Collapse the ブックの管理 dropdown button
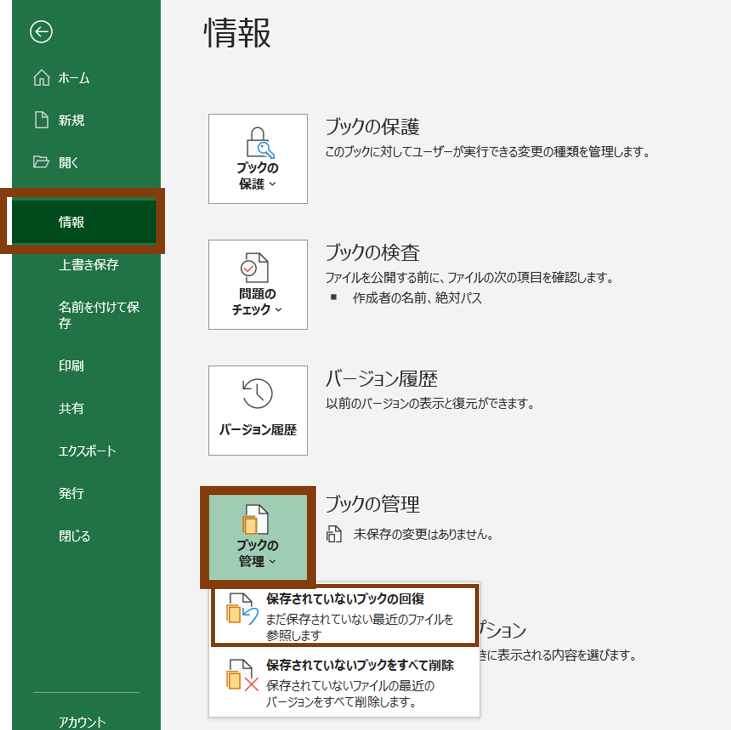The image size is (731, 730). point(258,536)
